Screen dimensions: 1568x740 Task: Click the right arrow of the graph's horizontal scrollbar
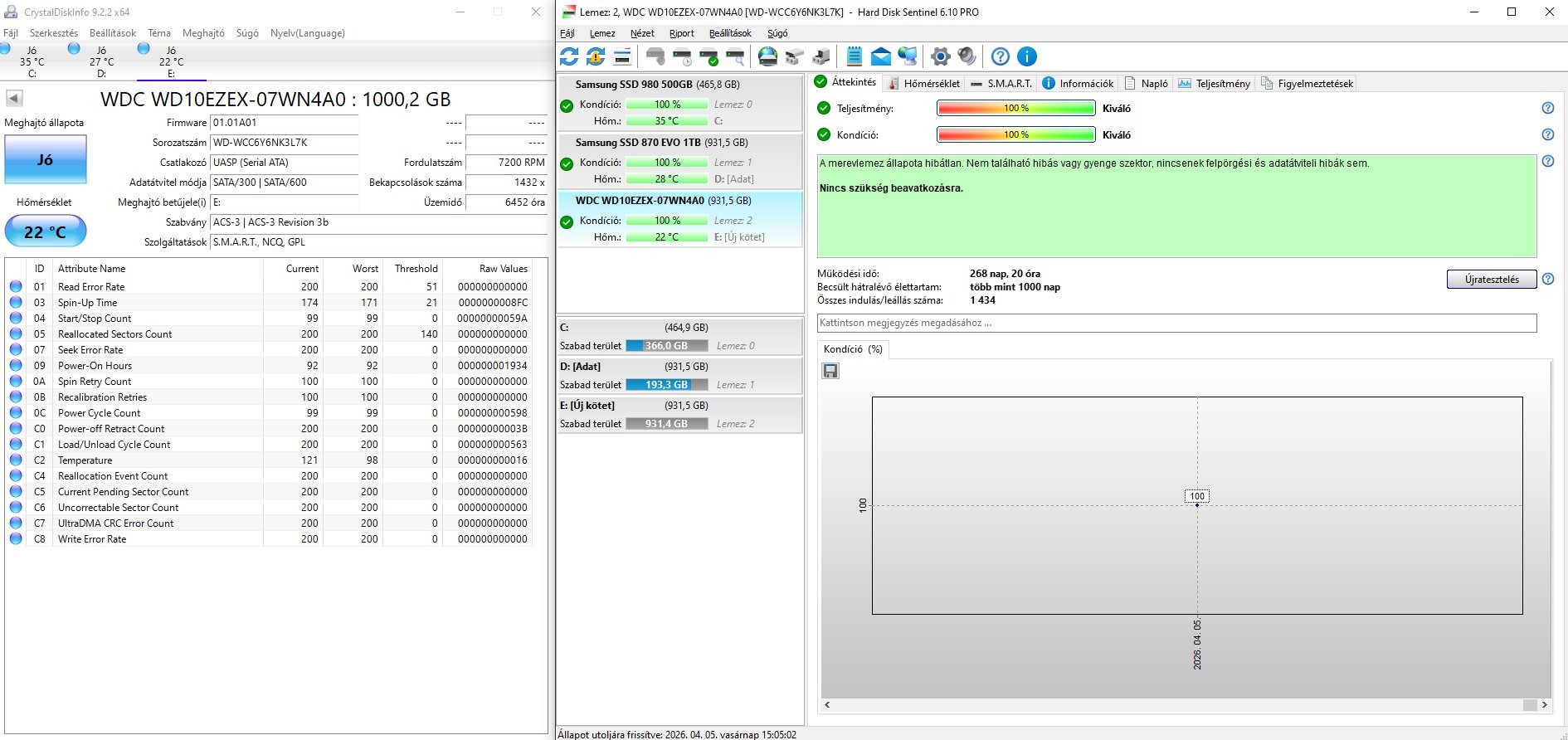click(1544, 704)
